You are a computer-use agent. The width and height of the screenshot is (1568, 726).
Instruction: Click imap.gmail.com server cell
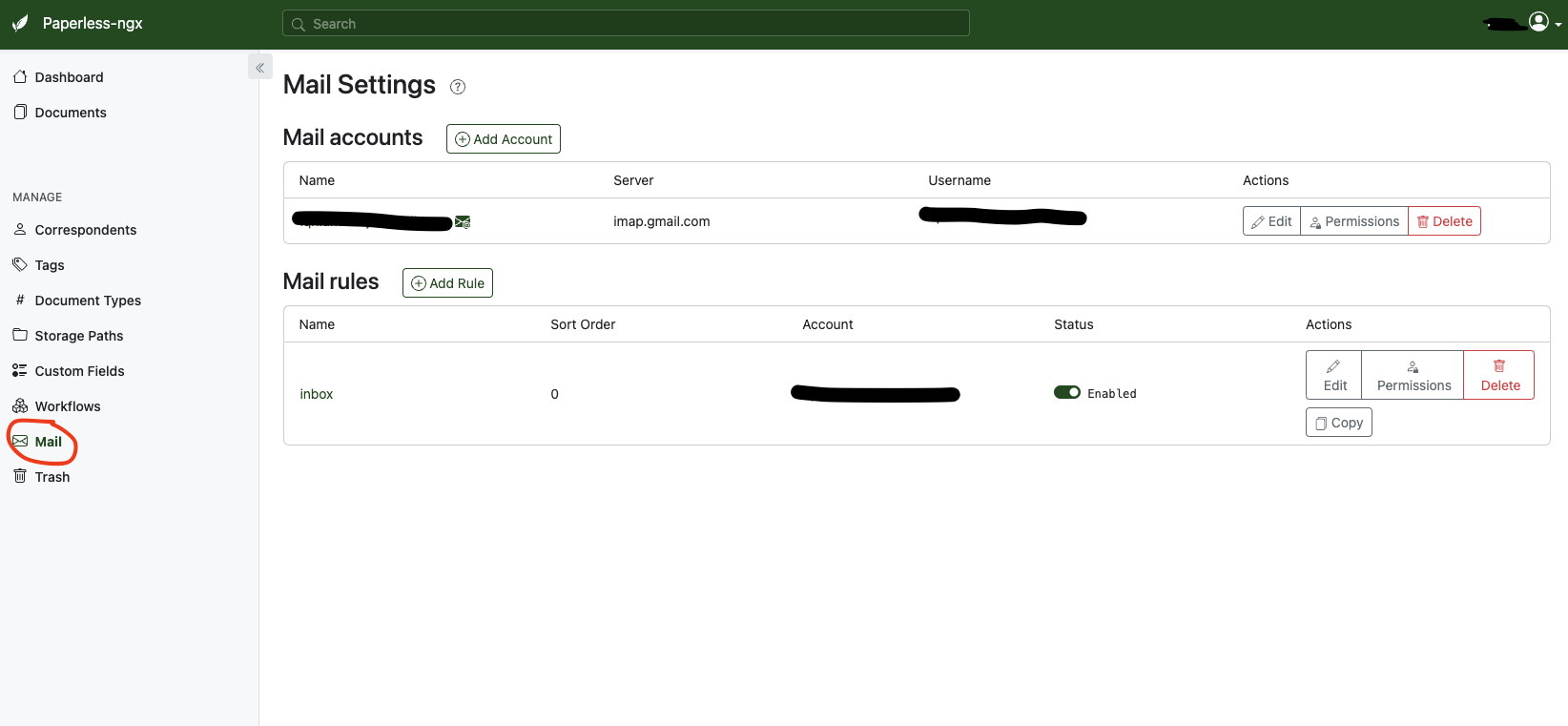(x=662, y=221)
